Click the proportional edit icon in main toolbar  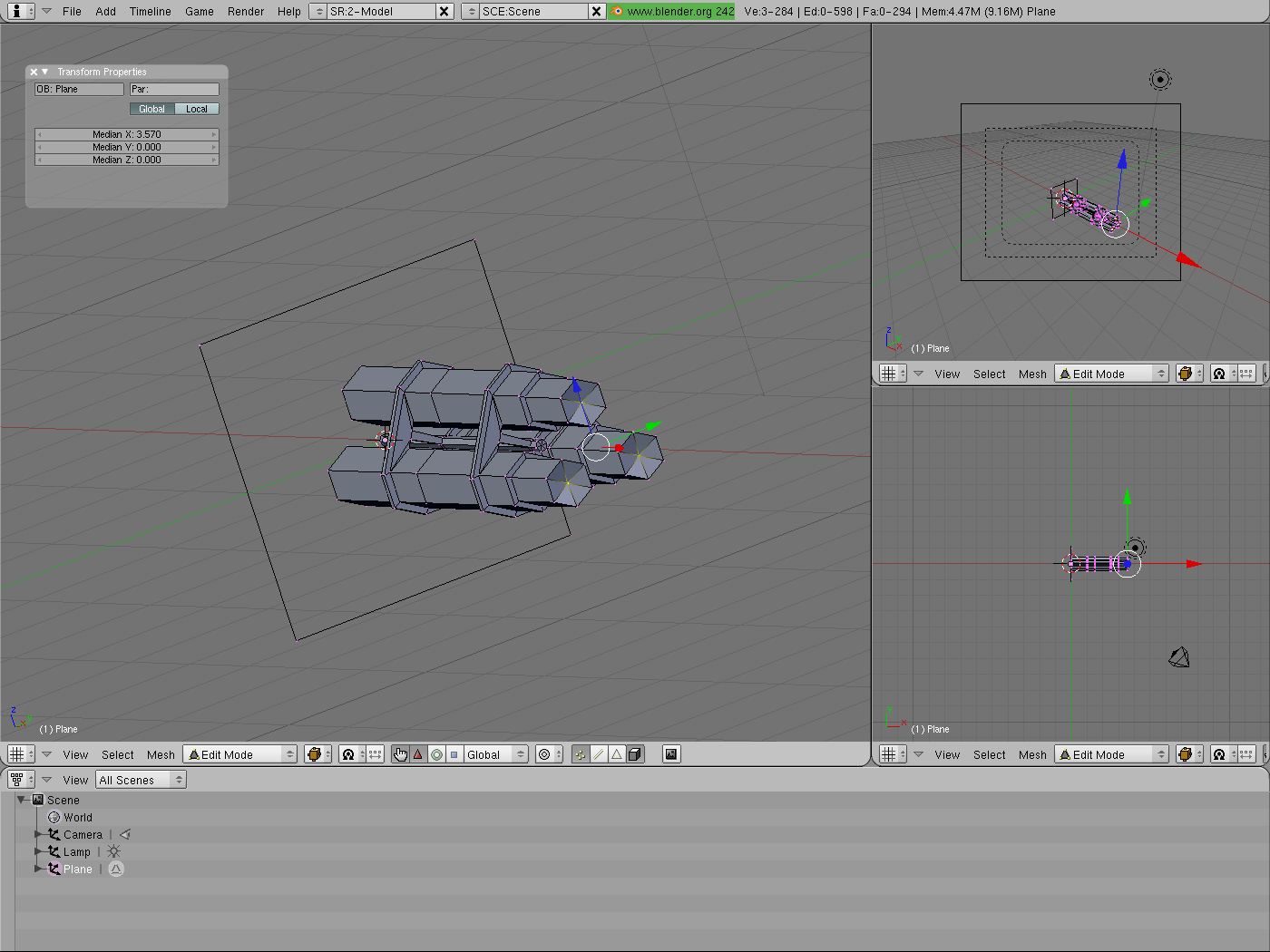[x=544, y=754]
